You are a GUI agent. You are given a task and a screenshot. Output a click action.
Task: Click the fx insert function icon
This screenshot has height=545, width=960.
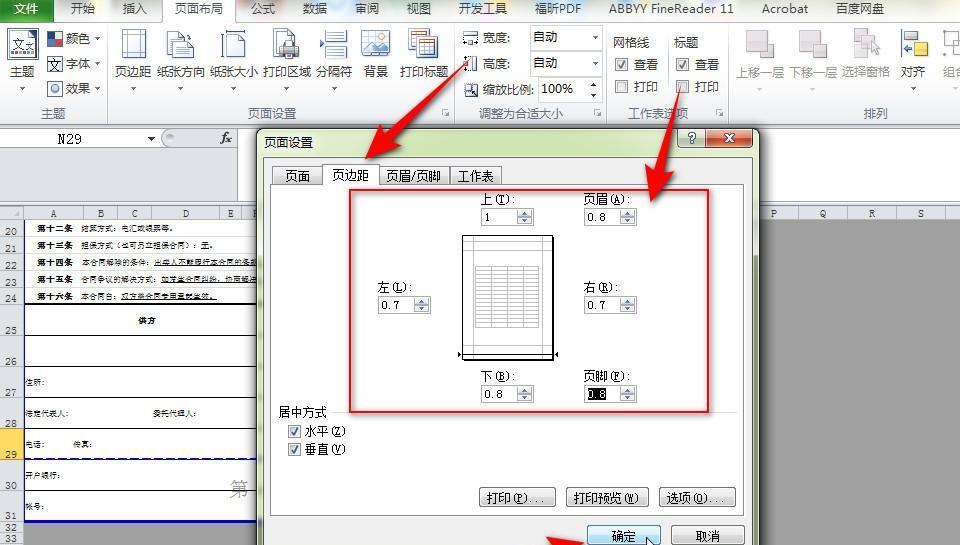(226, 138)
